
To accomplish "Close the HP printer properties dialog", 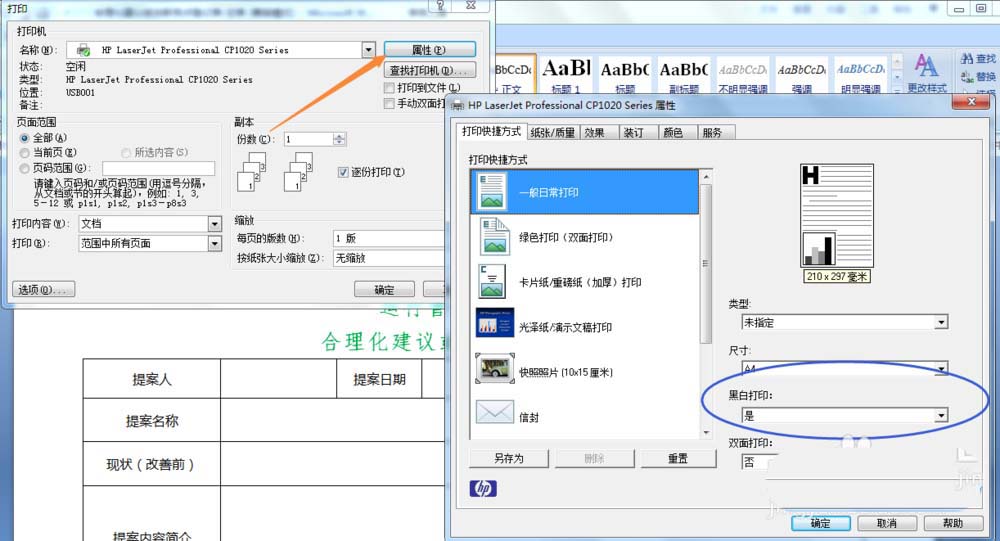I will tap(971, 102).
